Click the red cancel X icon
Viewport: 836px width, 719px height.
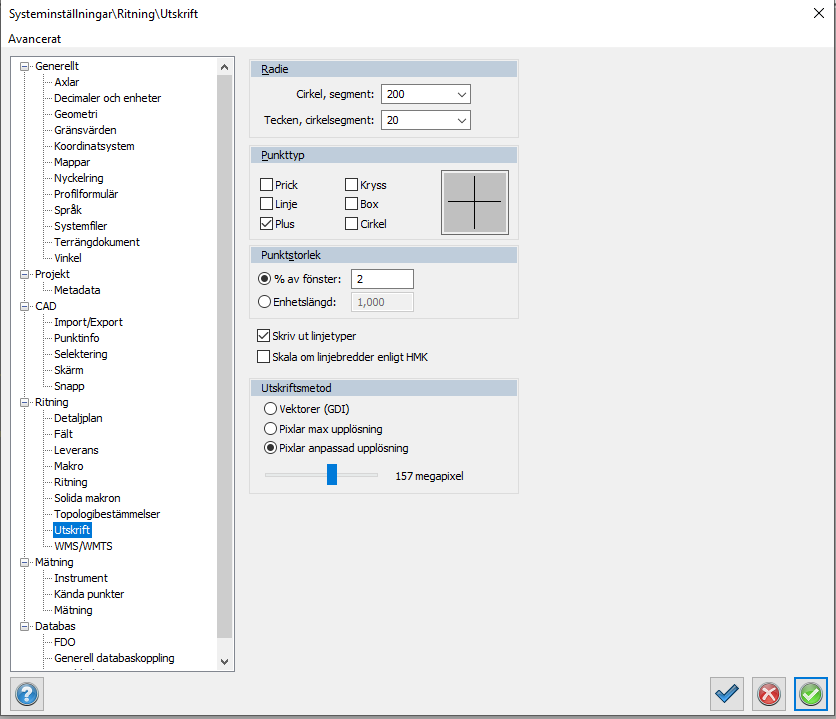[768, 693]
